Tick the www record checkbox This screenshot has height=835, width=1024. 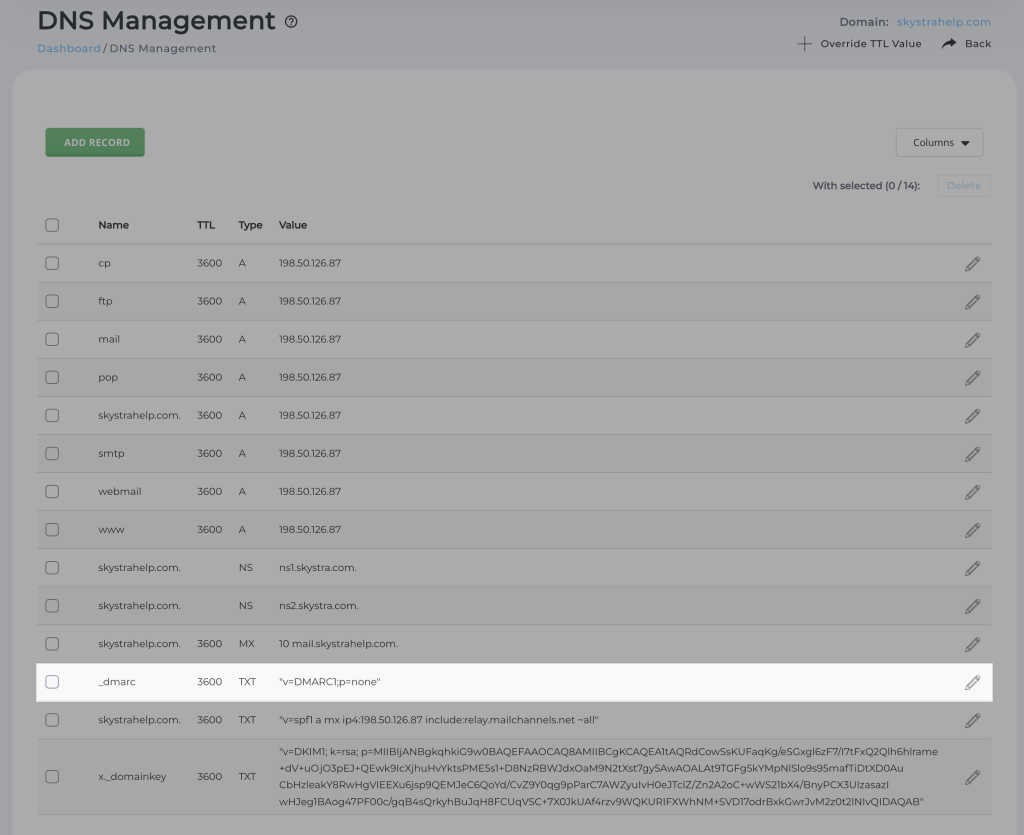pyautogui.click(x=52, y=530)
